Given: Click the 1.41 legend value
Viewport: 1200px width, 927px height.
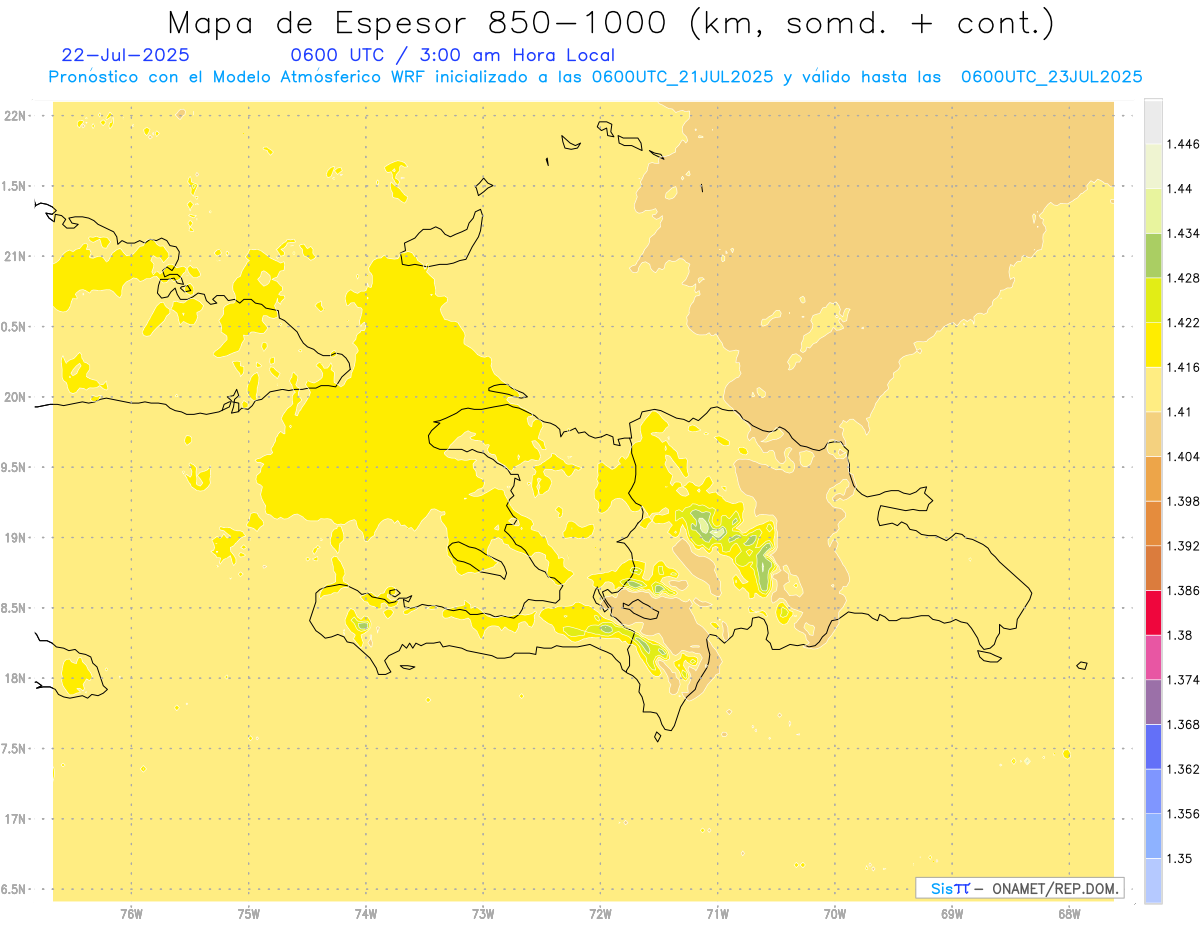Looking at the screenshot, I should click(x=1181, y=412).
